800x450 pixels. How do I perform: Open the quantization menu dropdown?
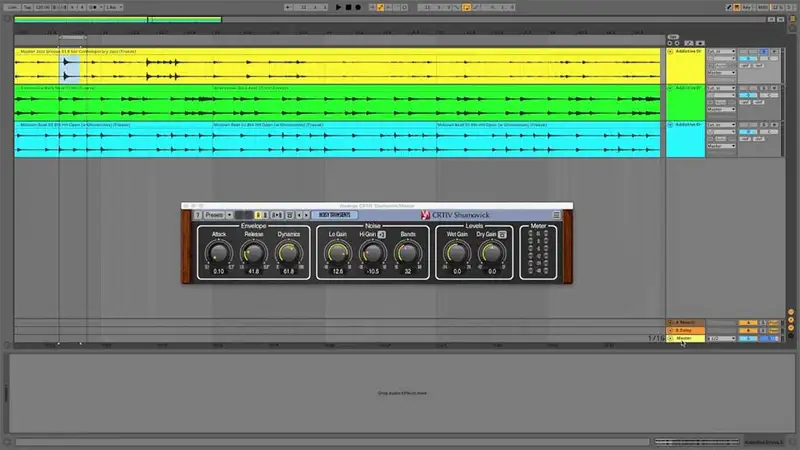pos(114,7)
